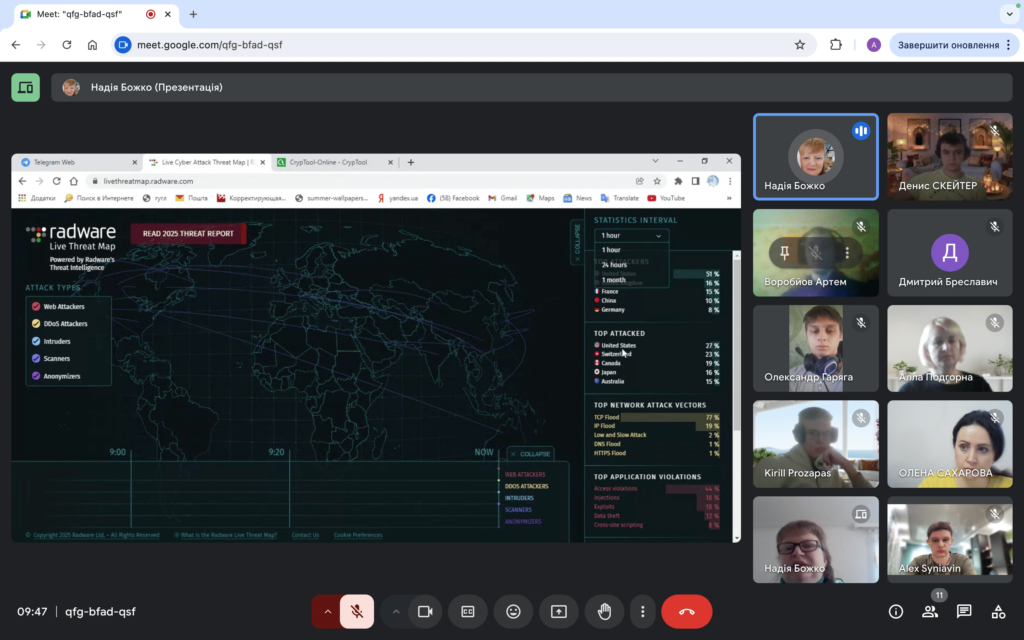The image size is (1024, 640).
Task: Follow the Contact Us footer link
Action: tap(306, 536)
